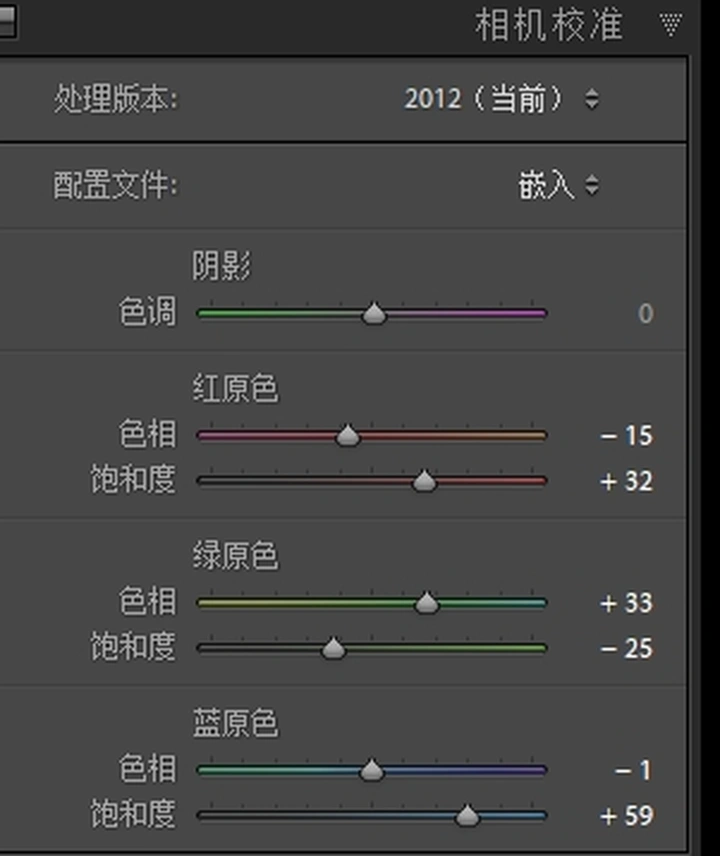
Task: Click the 蓝原色 饱和度 slider handle
Action: 467,816
